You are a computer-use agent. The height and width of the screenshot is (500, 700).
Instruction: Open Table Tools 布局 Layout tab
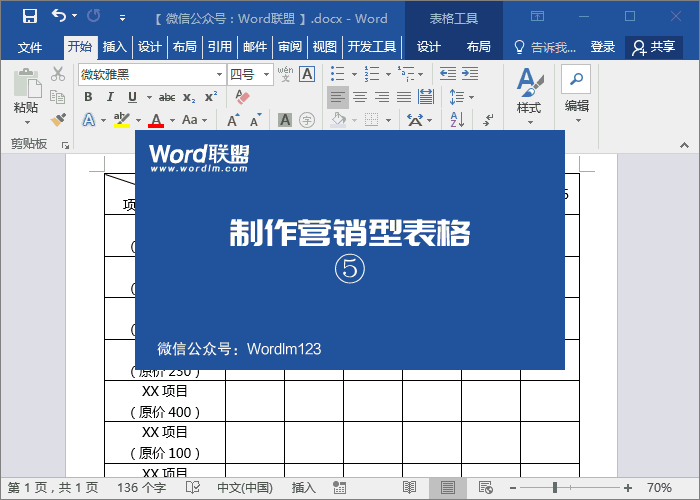[478, 46]
